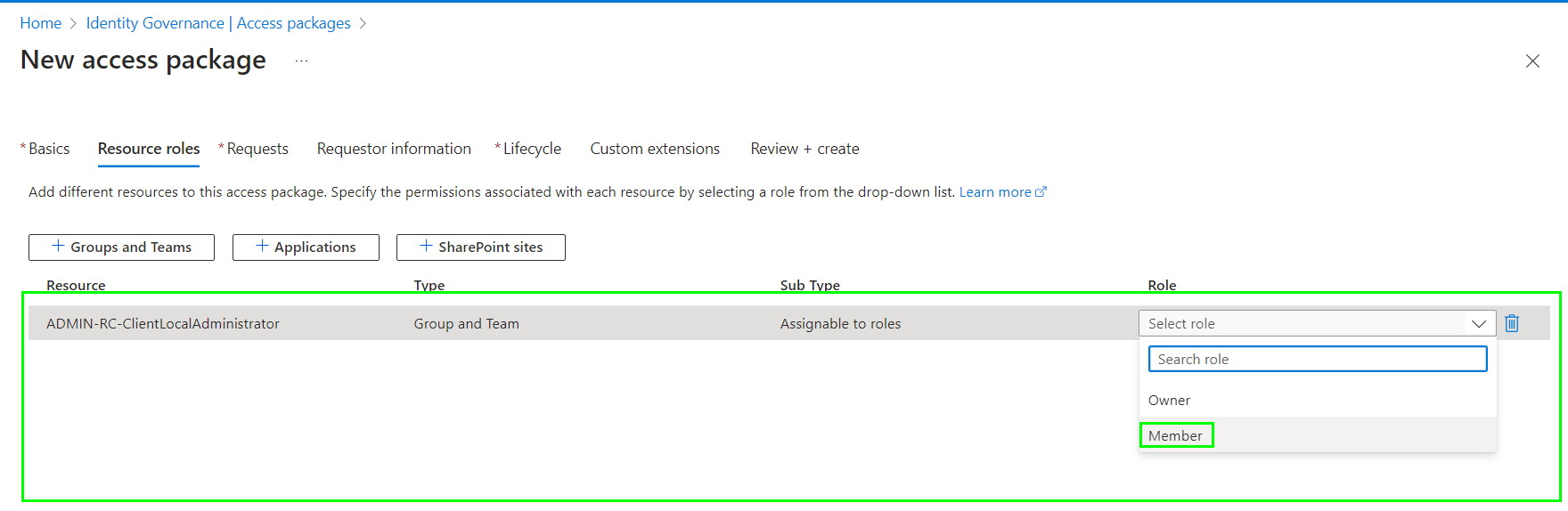Choose Owner from the role list
This screenshot has width=1568, height=511.
pos(1169,401)
